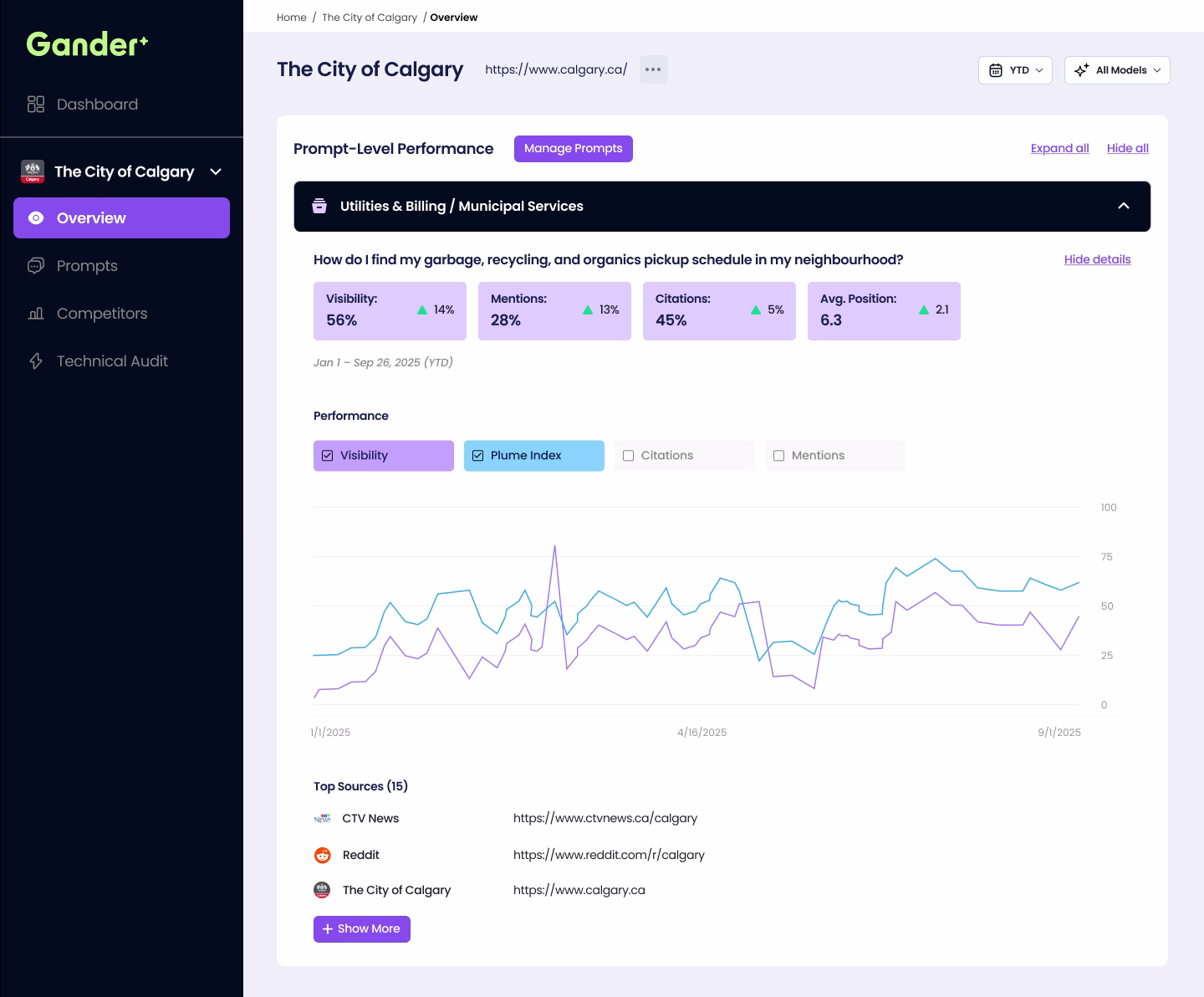This screenshot has width=1204, height=997.
Task: Click the Reddit icon in Top Sources
Action: coord(323,855)
